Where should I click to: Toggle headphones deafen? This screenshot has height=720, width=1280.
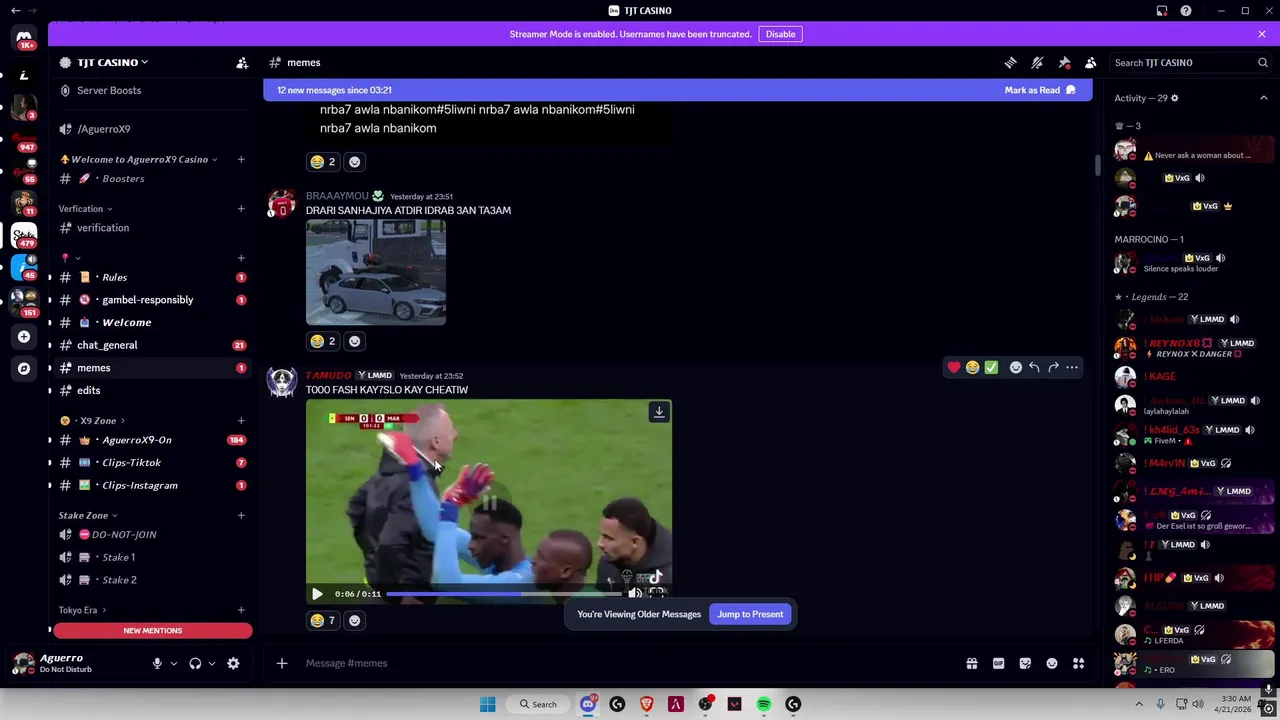(x=195, y=663)
